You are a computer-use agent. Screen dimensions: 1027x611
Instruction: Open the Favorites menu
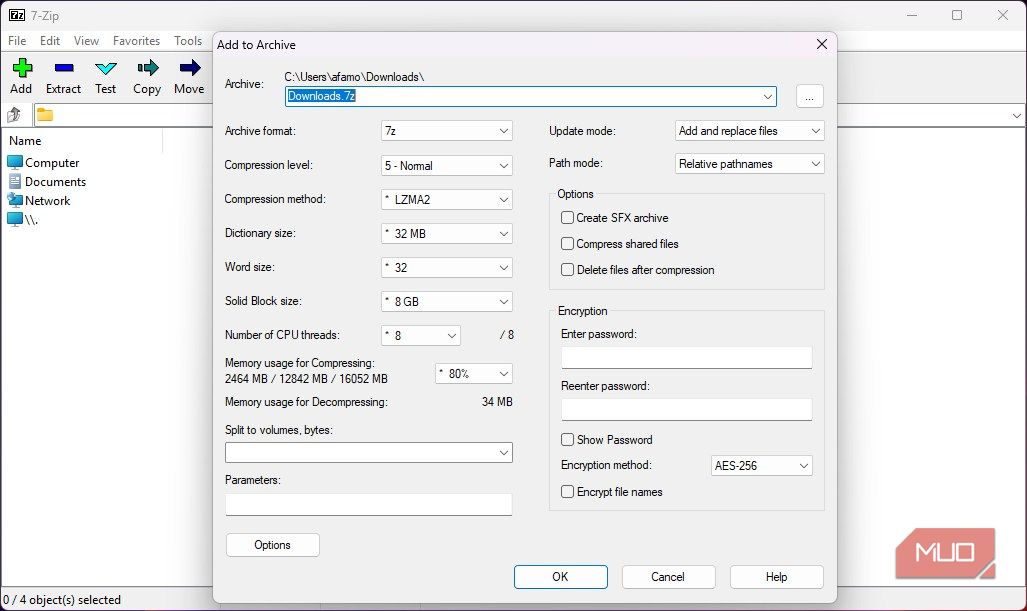click(x=136, y=41)
